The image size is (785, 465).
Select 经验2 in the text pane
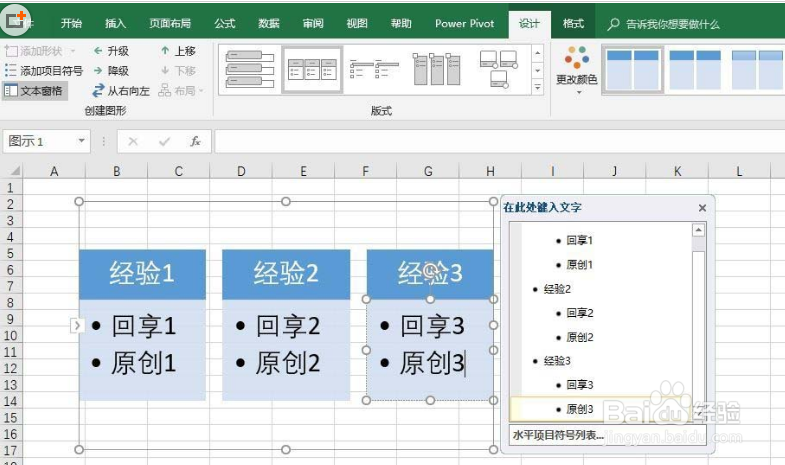[x=557, y=289]
